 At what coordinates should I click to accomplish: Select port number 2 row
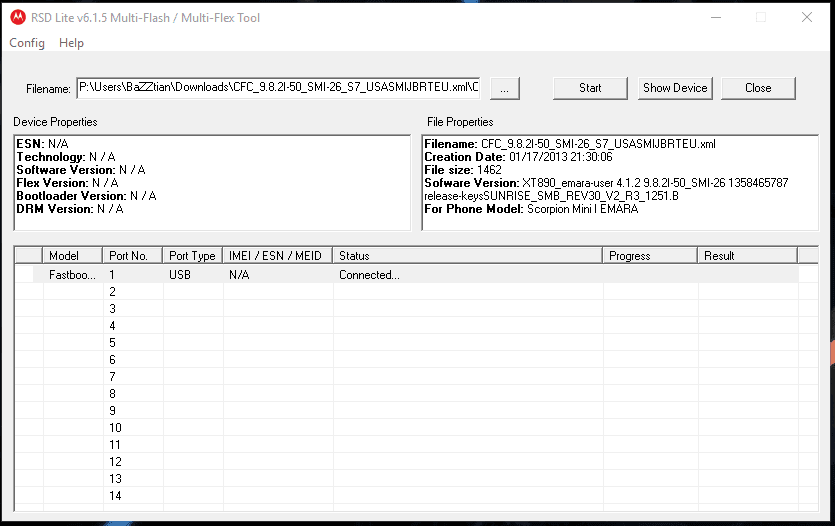coord(407,292)
